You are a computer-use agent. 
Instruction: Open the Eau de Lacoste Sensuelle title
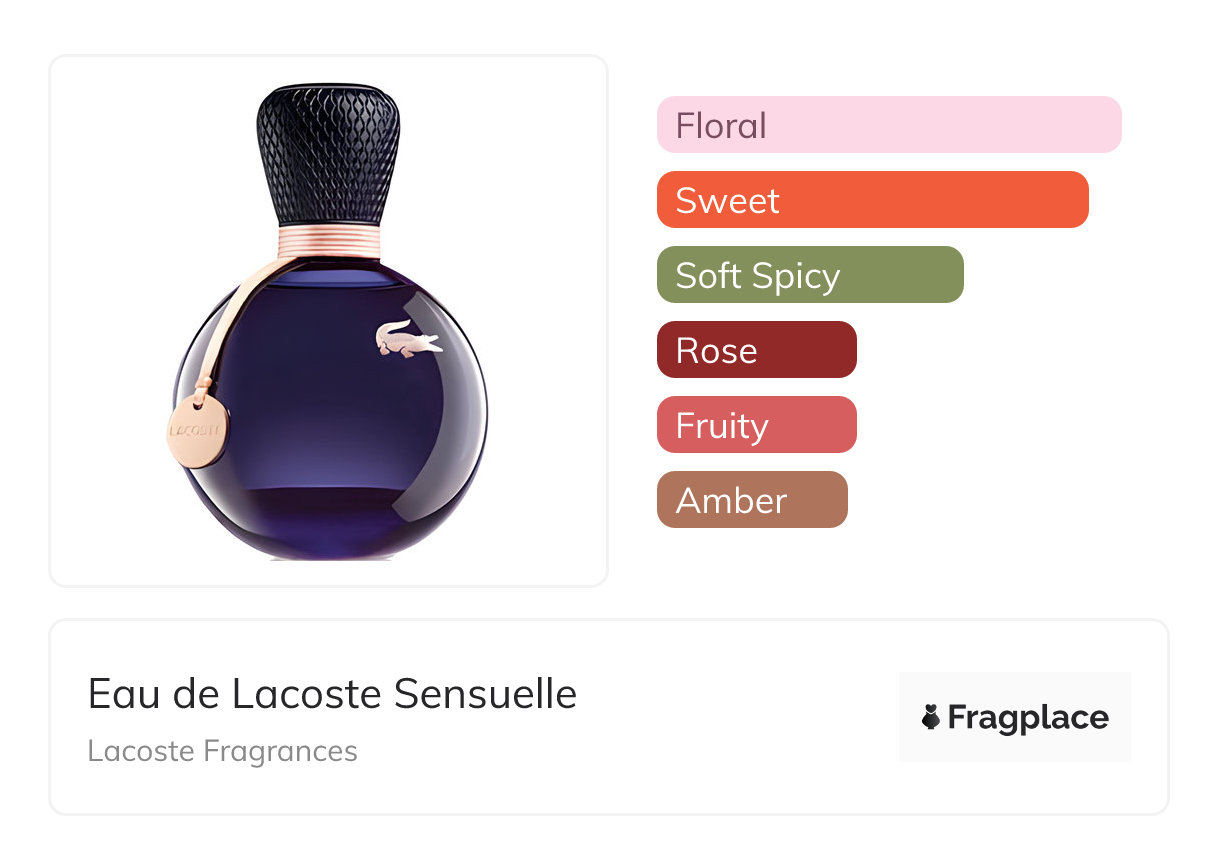tap(332, 694)
